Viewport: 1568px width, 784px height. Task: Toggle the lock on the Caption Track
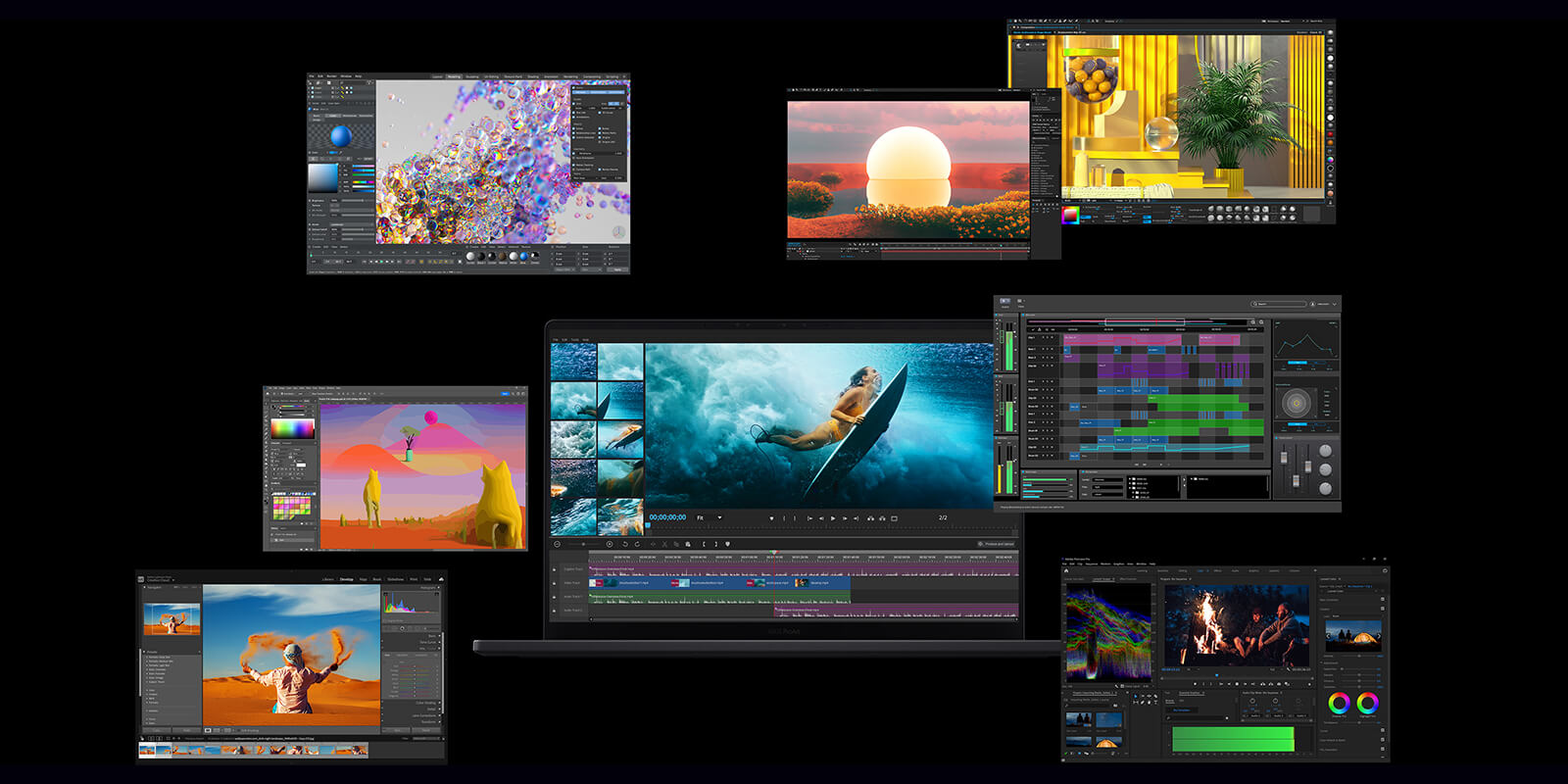pyautogui.click(x=556, y=569)
